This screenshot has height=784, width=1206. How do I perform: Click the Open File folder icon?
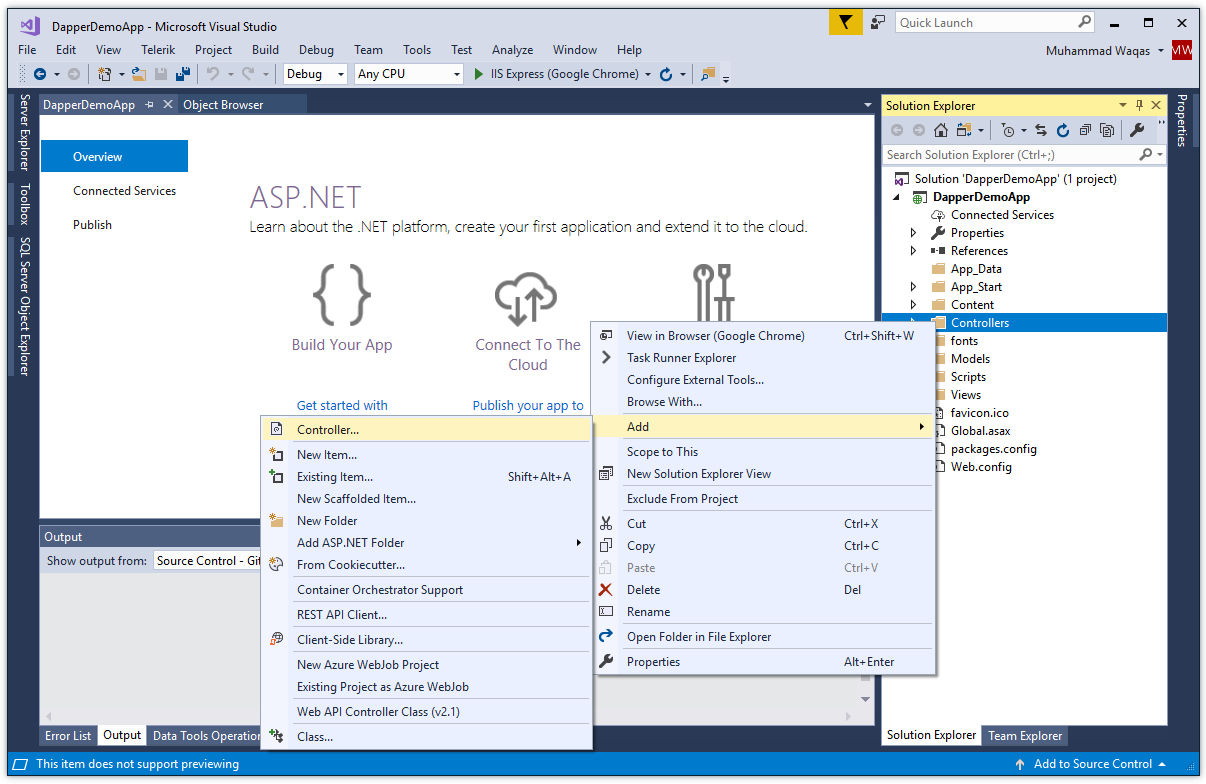[139, 74]
